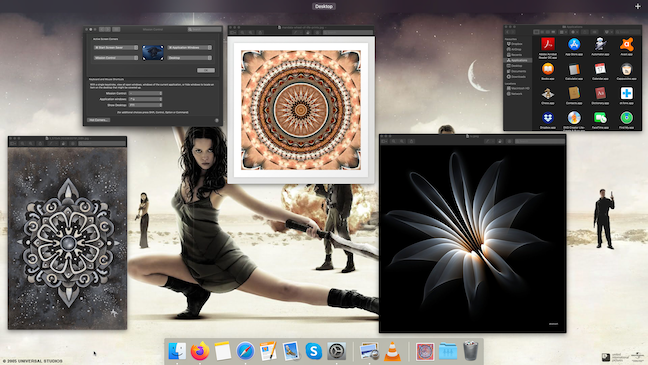Open Skype from the Dock
This screenshot has height=365, width=648.
click(314, 351)
